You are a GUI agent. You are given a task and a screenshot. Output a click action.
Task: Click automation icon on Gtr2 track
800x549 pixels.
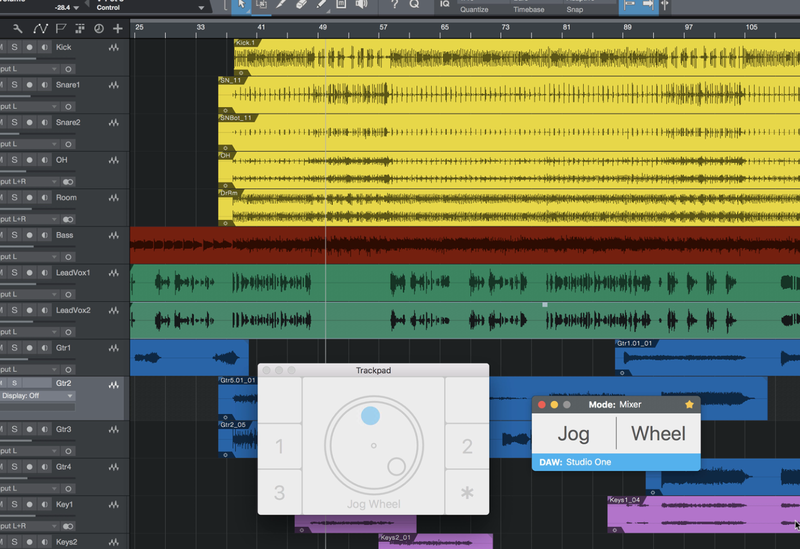114,385
